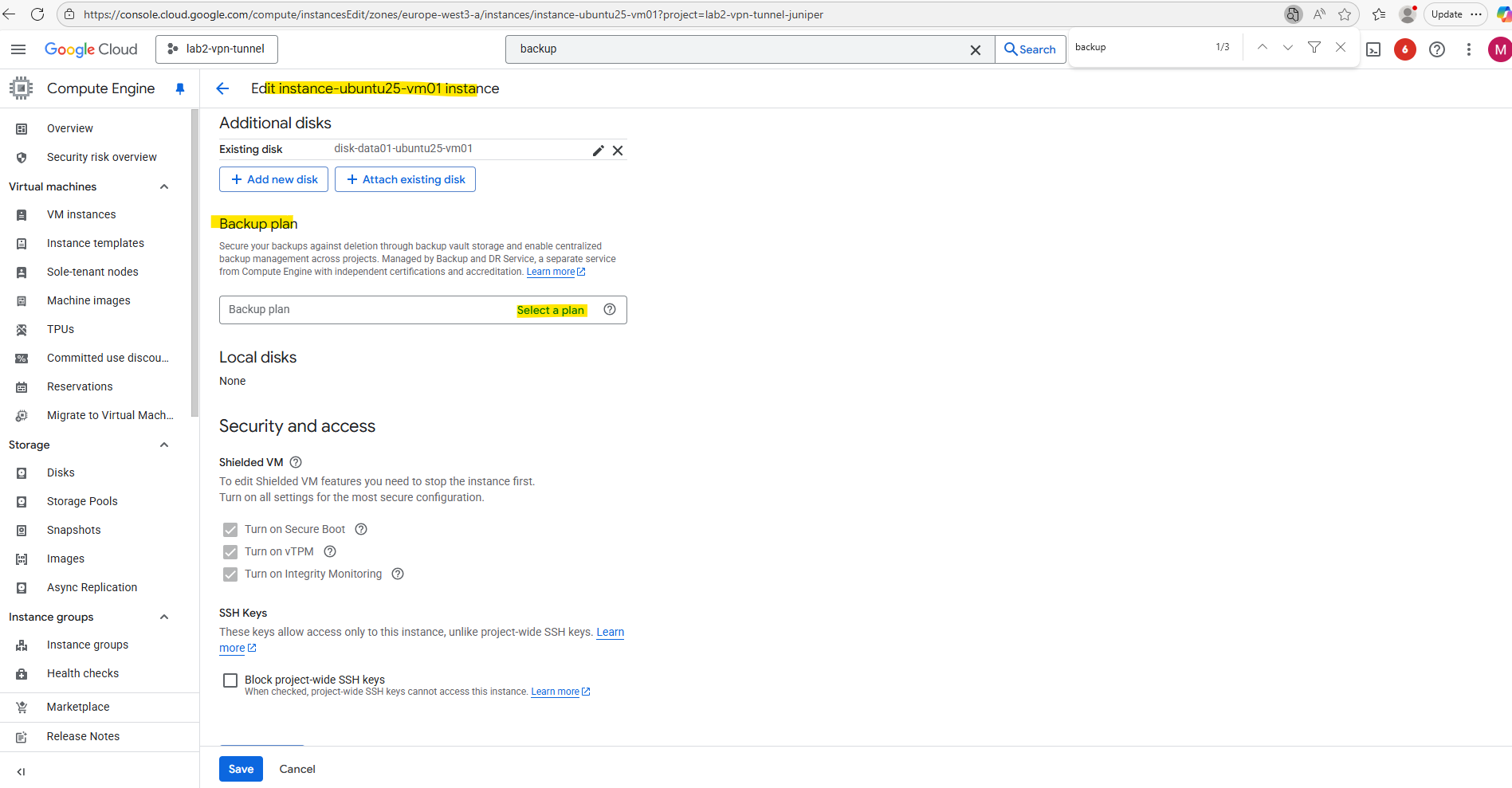Show Secure Boot help icon

click(x=361, y=529)
